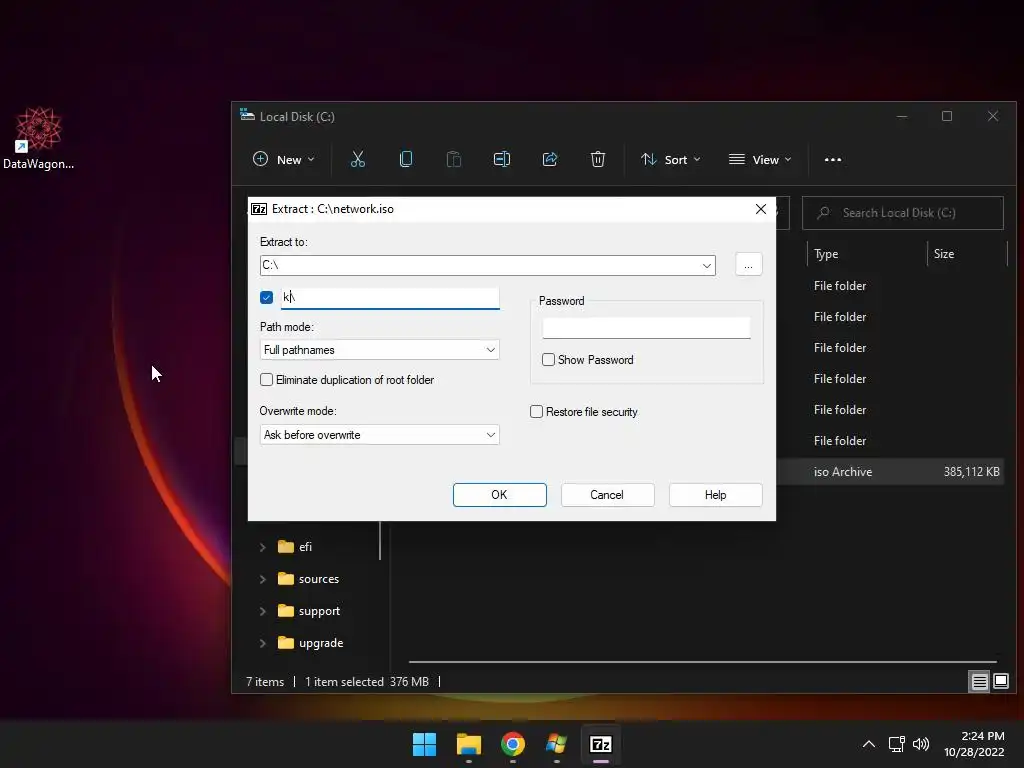The width and height of the screenshot is (1024, 768).
Task: Open the Windows Start menu
Action: (424, 744)
